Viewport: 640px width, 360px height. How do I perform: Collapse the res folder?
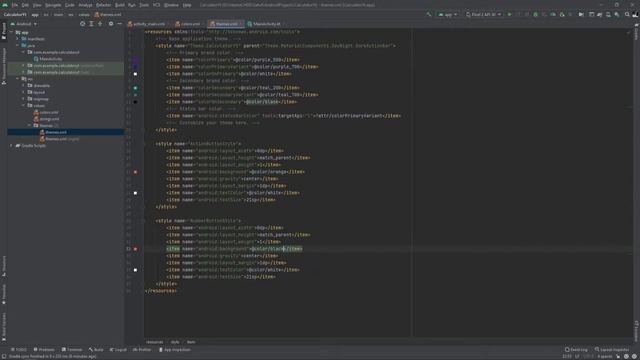click(x=17, y=79)
